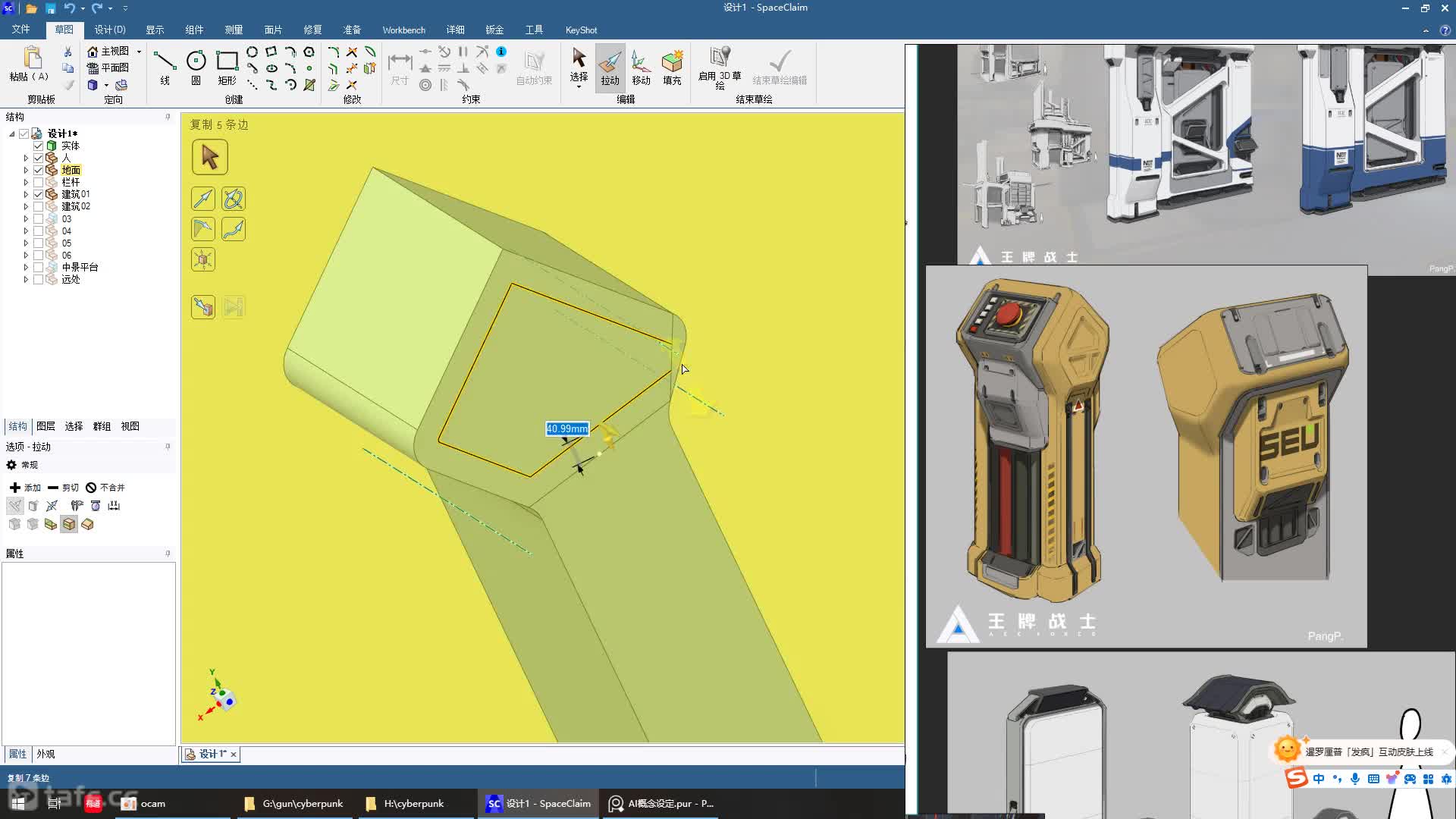Click the Fill (填充) tool
This screenshot has width=1456, height=819.
(x=672, y=67)
